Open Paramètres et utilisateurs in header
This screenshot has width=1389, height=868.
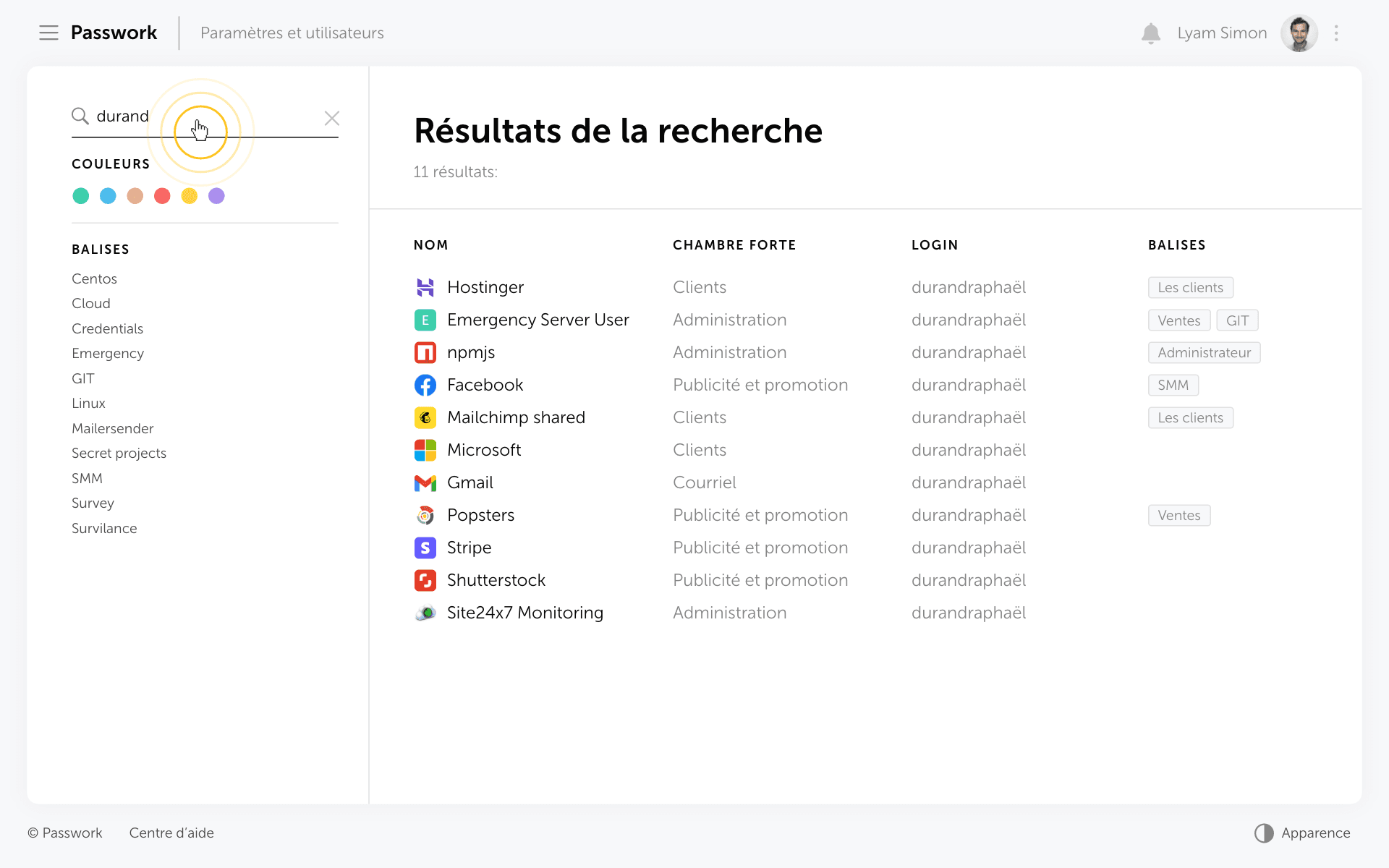click(x=292, y=33)
